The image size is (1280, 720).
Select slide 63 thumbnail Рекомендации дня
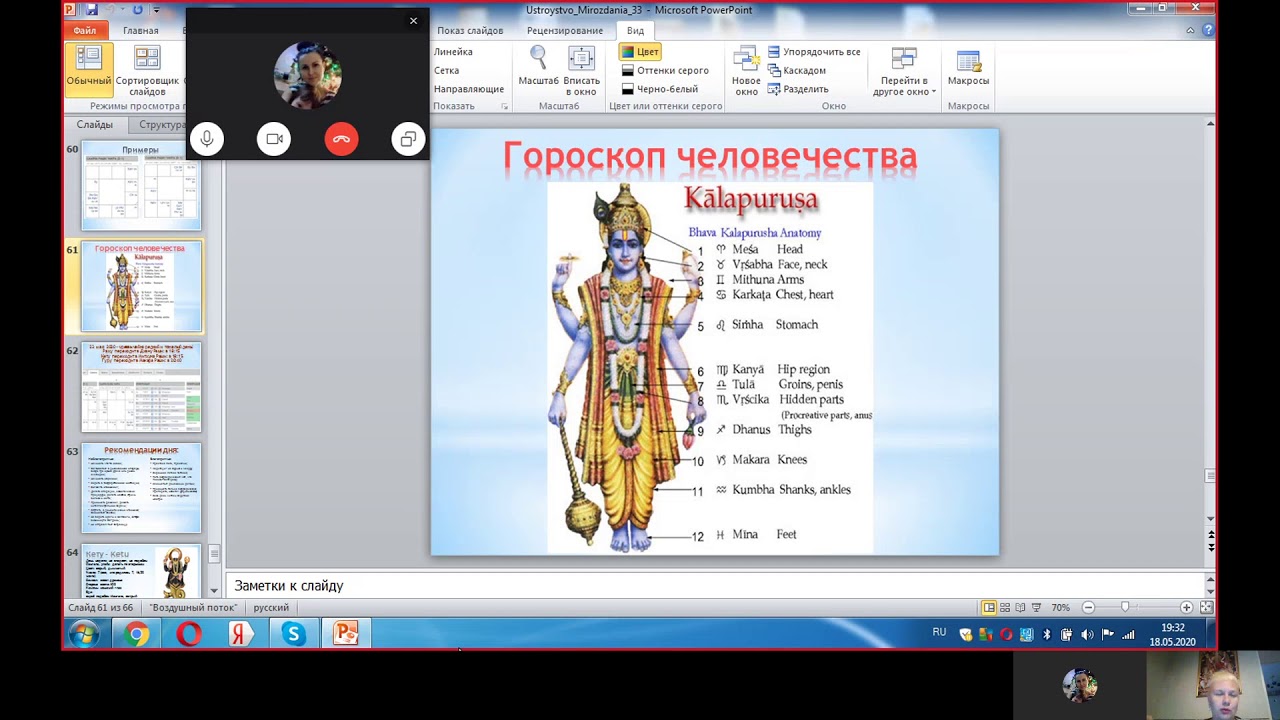coord(141,488)
